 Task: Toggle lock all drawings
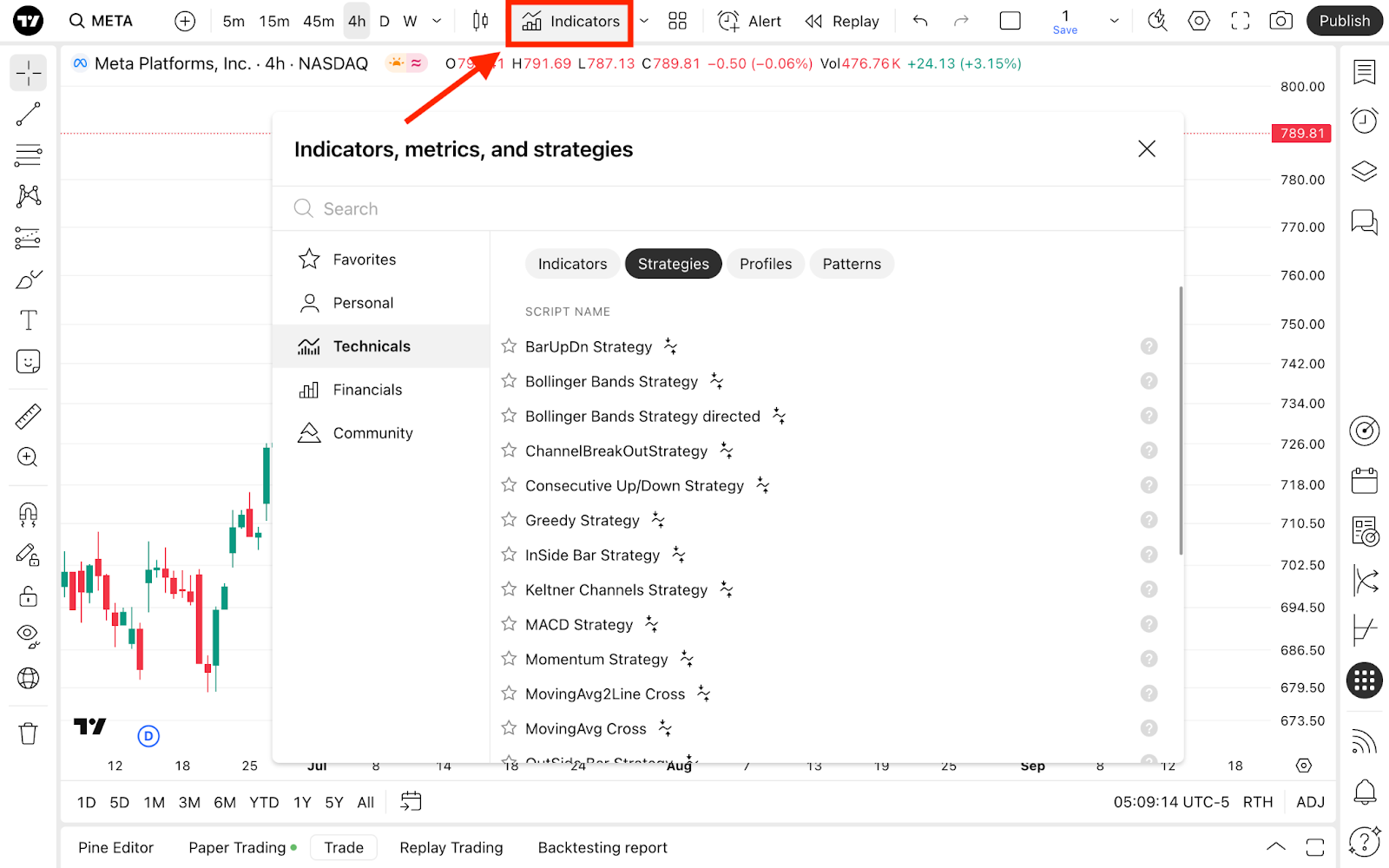[x=29, y=596]
